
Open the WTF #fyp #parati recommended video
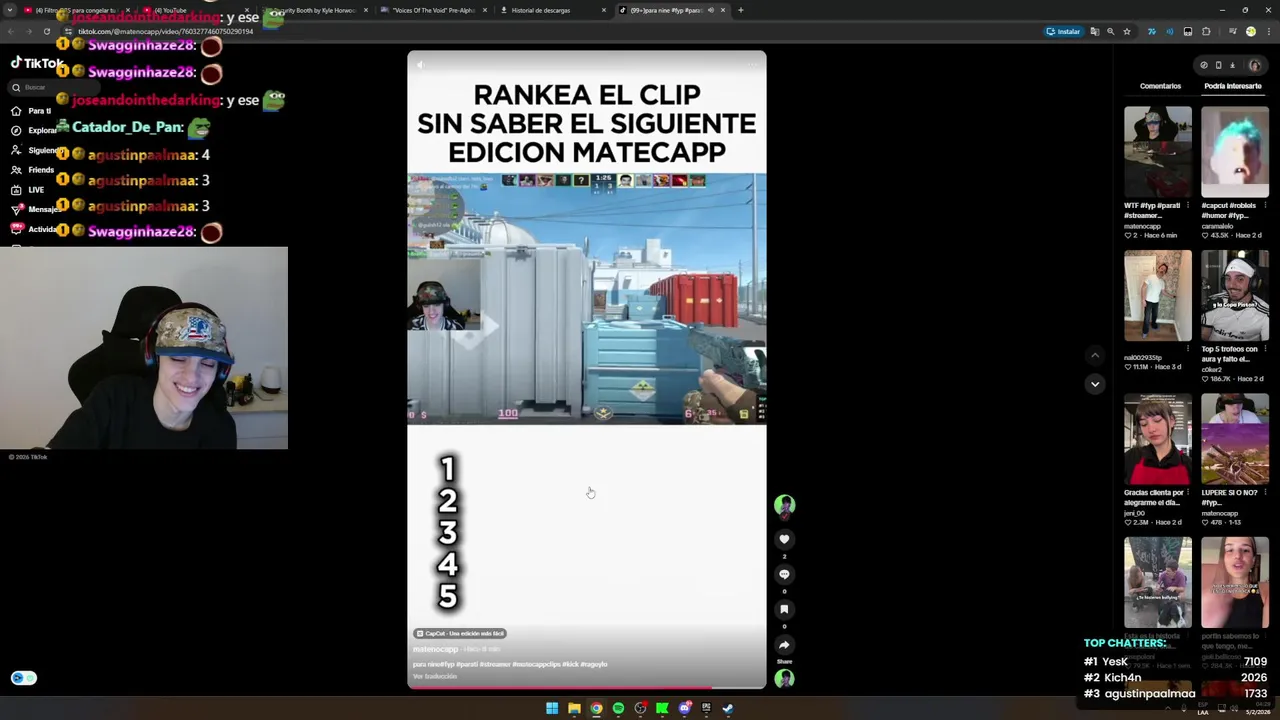click(1158, 152)
